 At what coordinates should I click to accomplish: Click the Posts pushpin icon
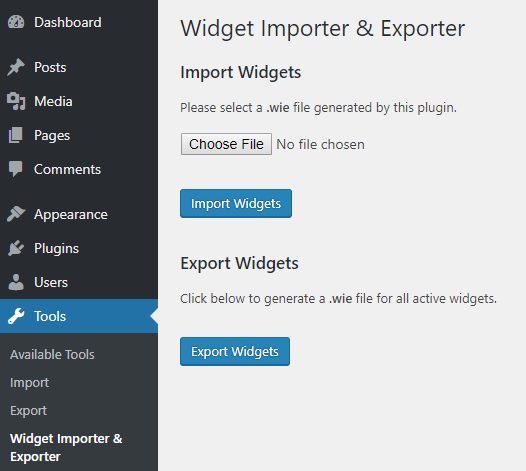[x=16, y=67]
